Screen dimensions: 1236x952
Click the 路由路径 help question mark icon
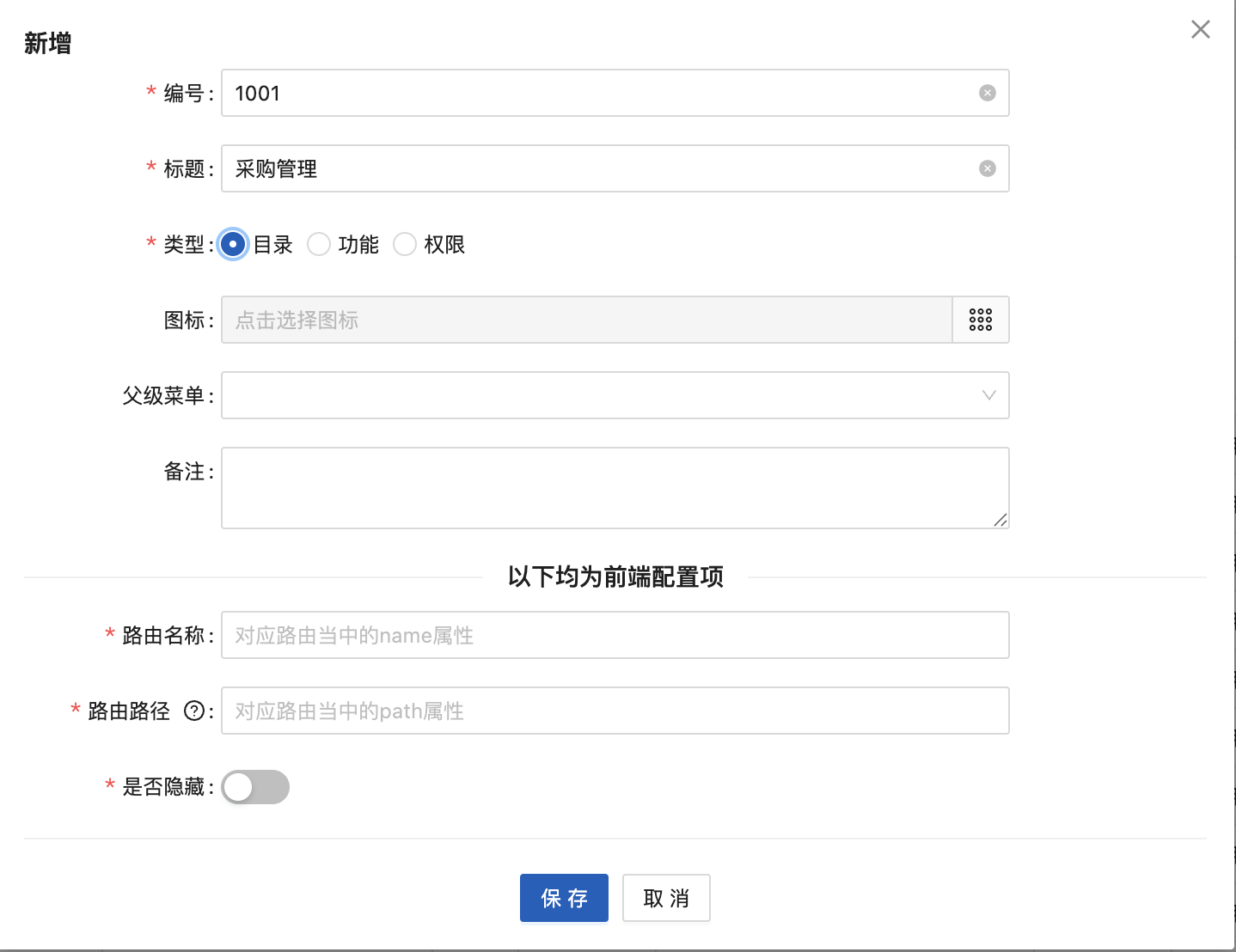coord(194,711)
